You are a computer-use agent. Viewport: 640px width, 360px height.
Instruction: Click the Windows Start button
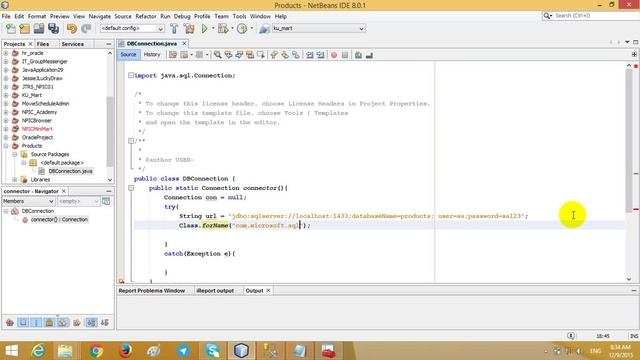pos(11,351)
